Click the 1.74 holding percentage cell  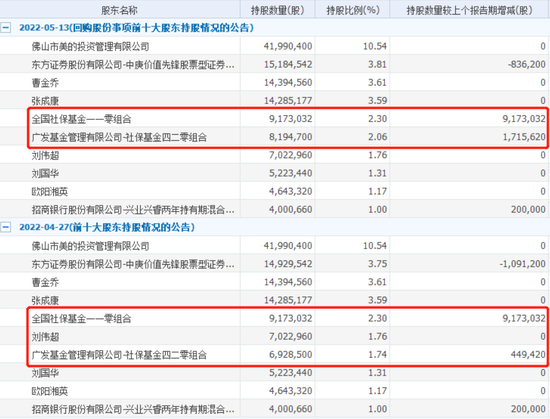[377, 355]
